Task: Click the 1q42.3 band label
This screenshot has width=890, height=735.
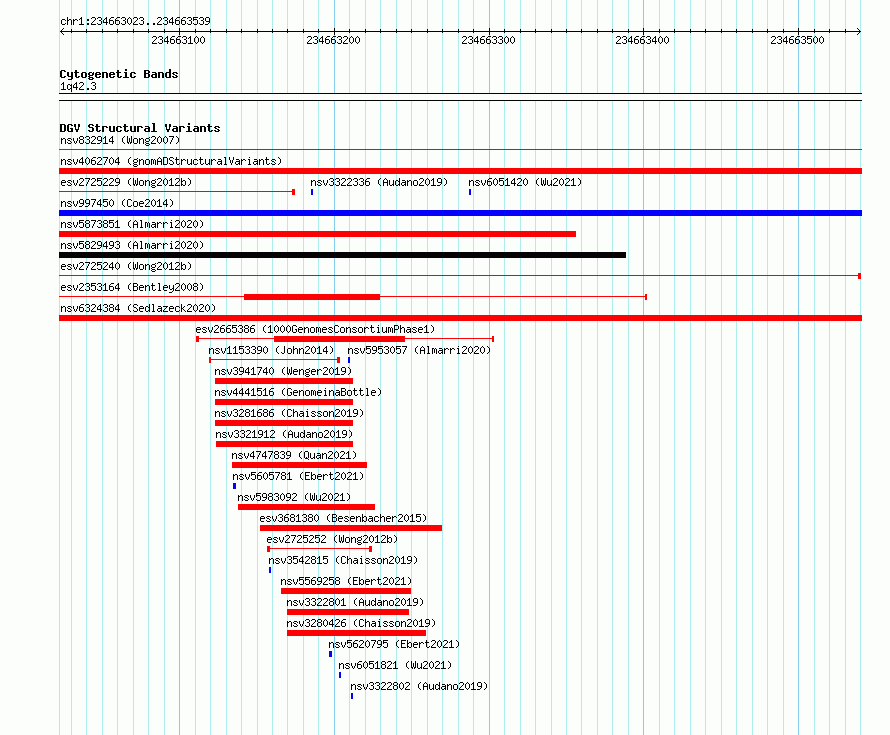Action: [78, 86]
